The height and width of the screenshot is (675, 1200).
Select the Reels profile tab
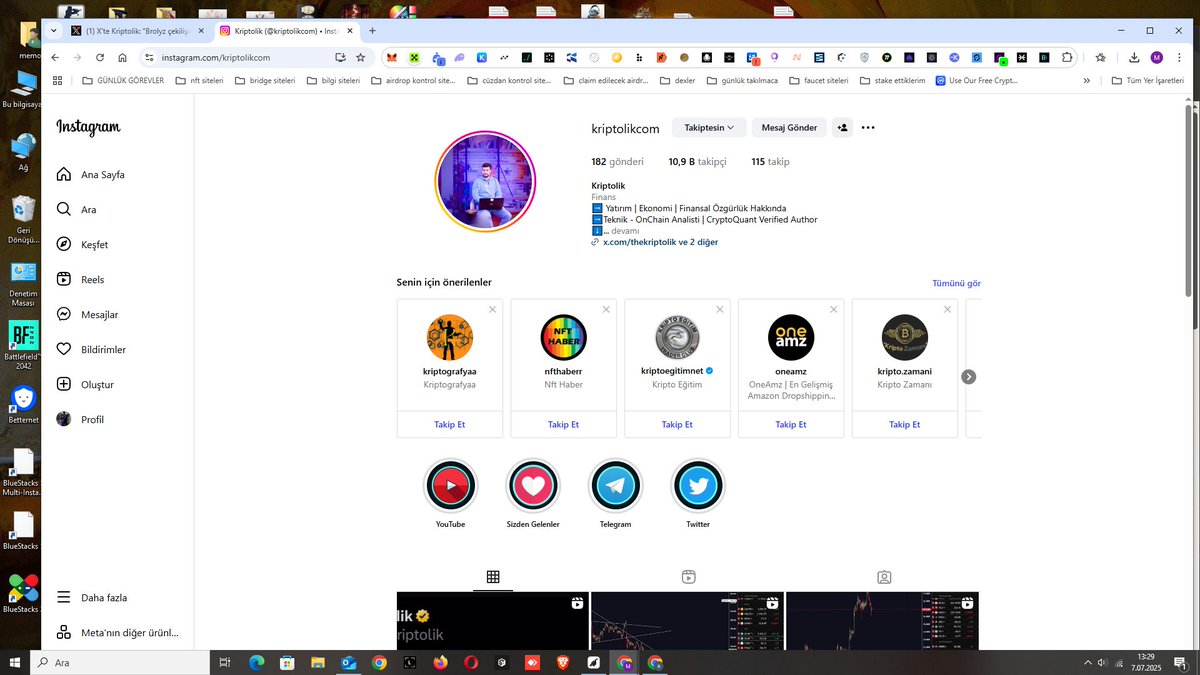point(688,577)
